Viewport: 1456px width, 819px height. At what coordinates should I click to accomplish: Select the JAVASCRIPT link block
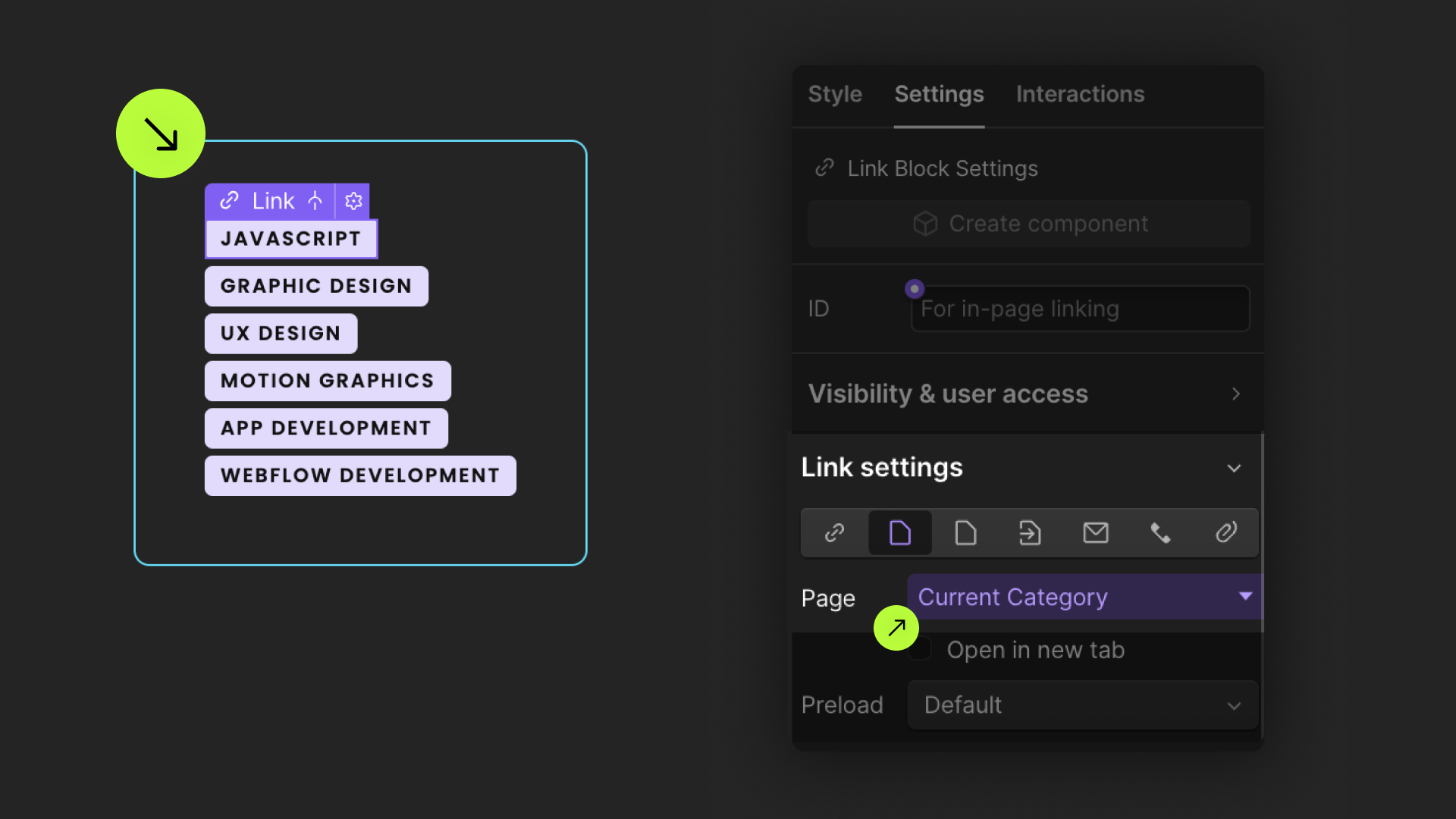point(291,239)
